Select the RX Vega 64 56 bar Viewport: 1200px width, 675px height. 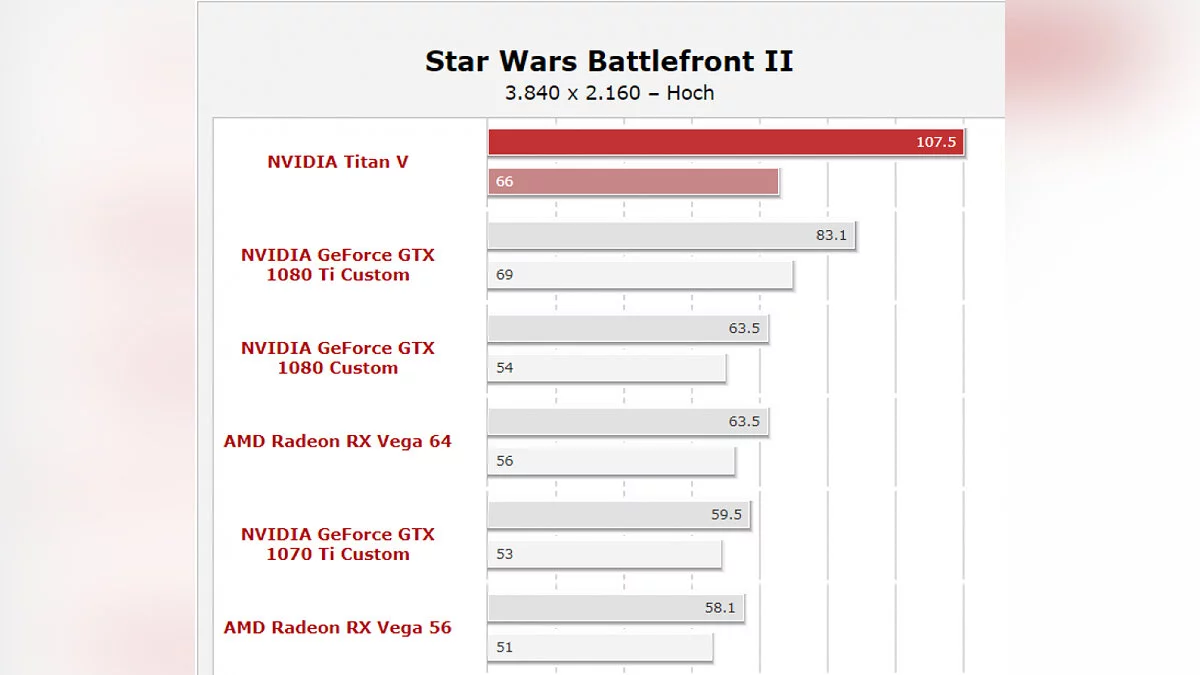click(x=610, y=461)
